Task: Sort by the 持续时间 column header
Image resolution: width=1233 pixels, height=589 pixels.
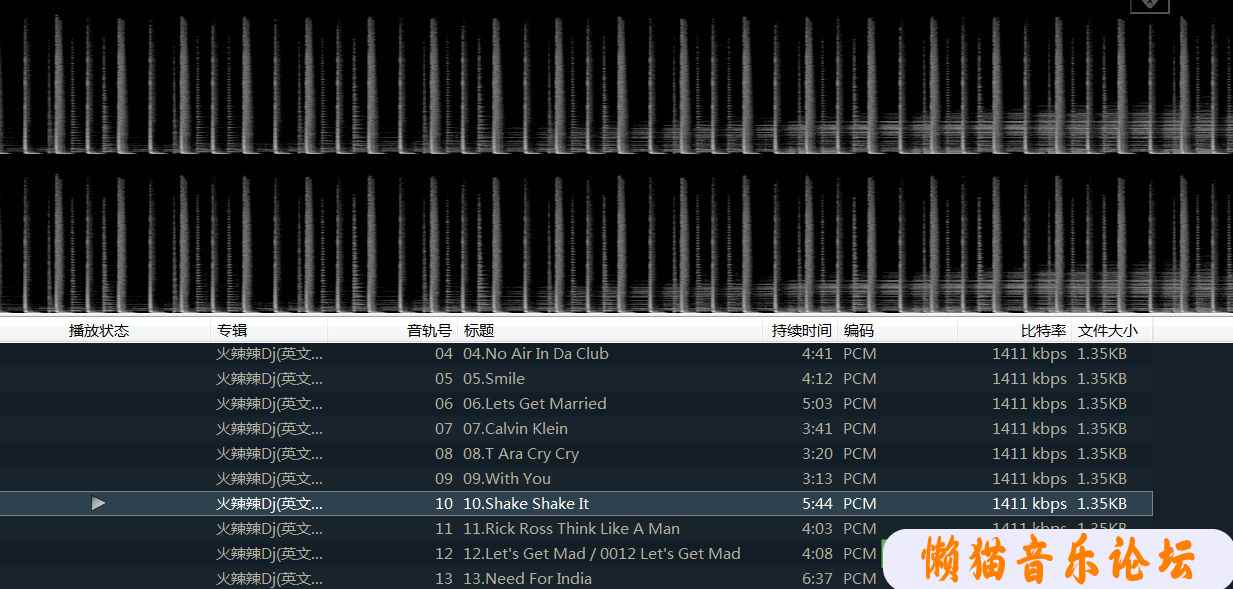Action: click(802, 330)
